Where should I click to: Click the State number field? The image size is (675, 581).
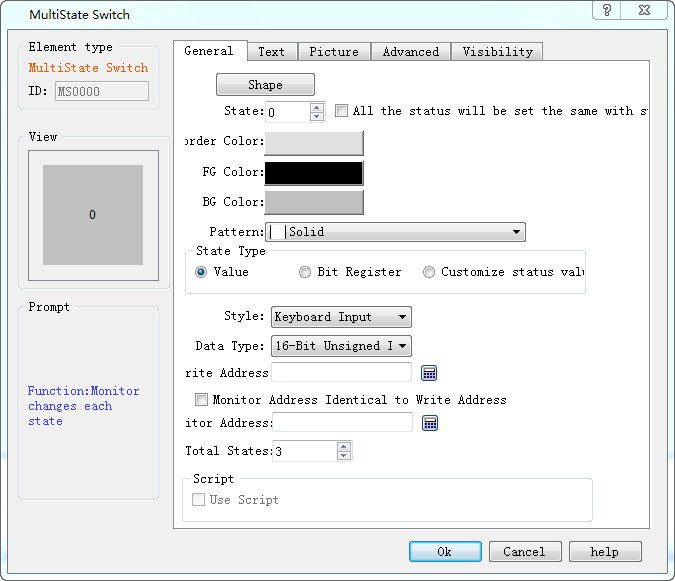tap(288, 112)
